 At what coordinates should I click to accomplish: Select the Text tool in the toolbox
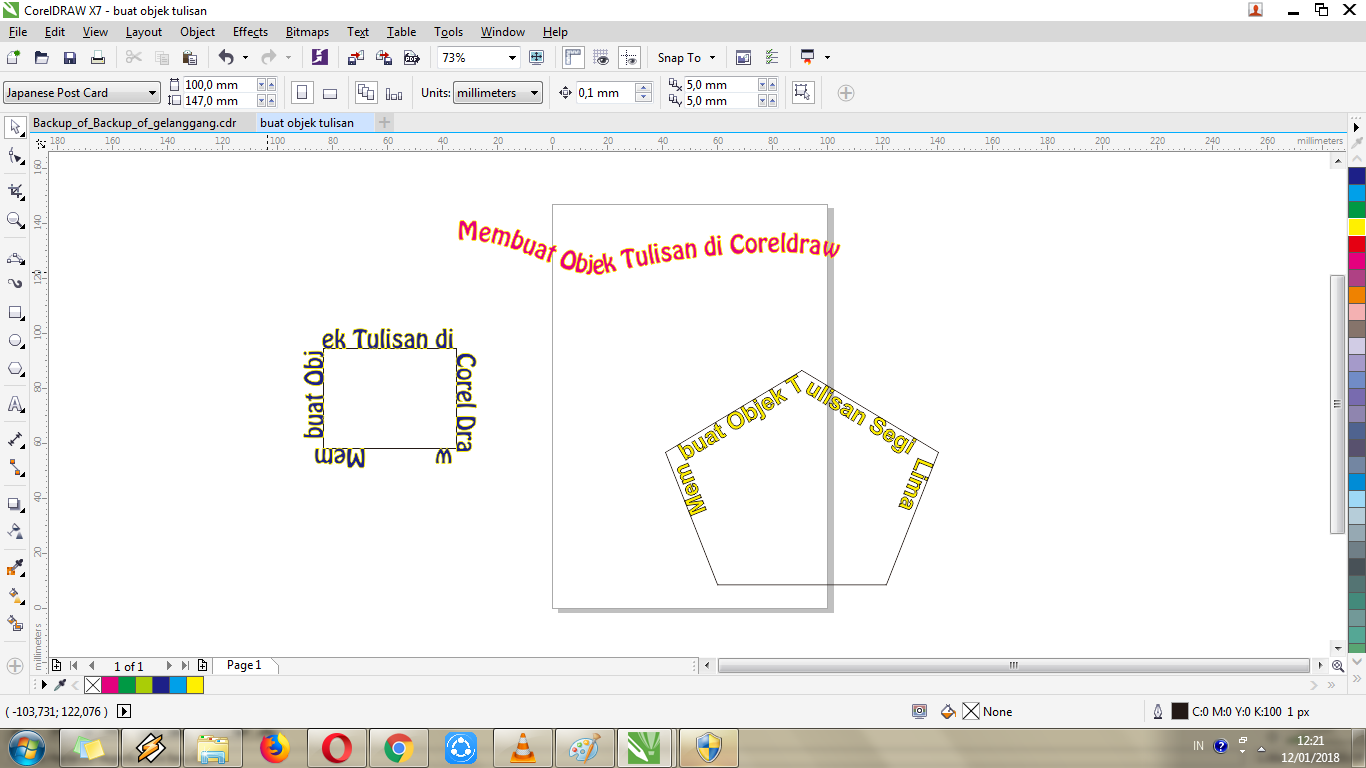click(x=15, y=404)
